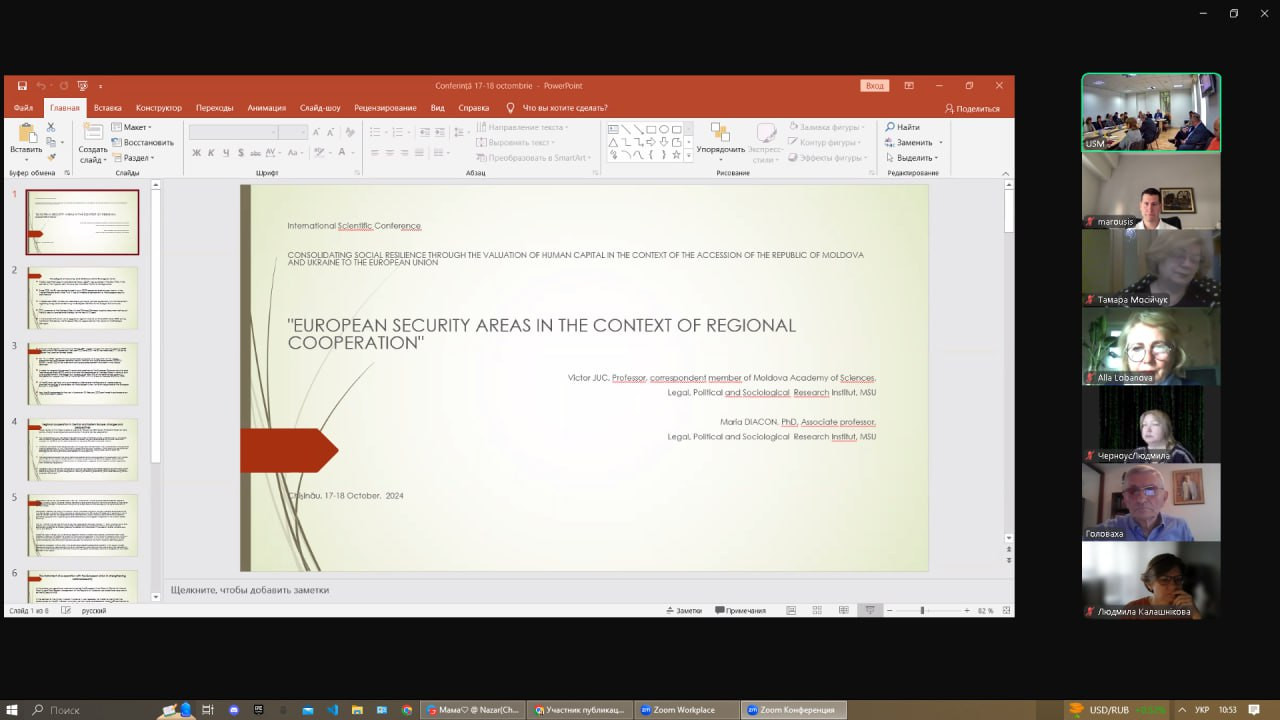Viewport: 1280px width, 720px height.
Task: Open the Insert (Вставка) ribbon tab
Action: click(108, 108)
